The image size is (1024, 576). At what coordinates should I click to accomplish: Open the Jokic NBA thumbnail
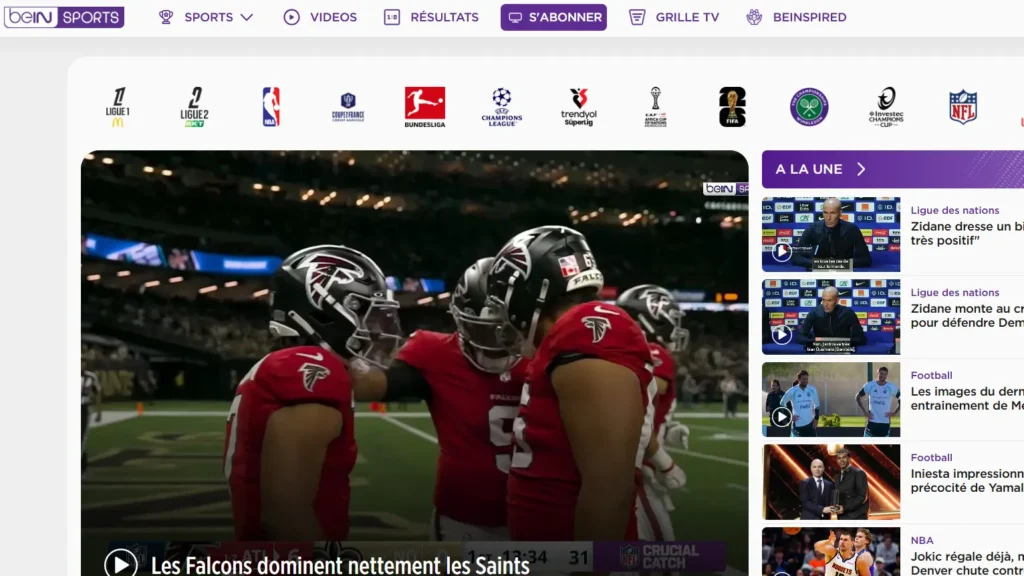point(831,552)
